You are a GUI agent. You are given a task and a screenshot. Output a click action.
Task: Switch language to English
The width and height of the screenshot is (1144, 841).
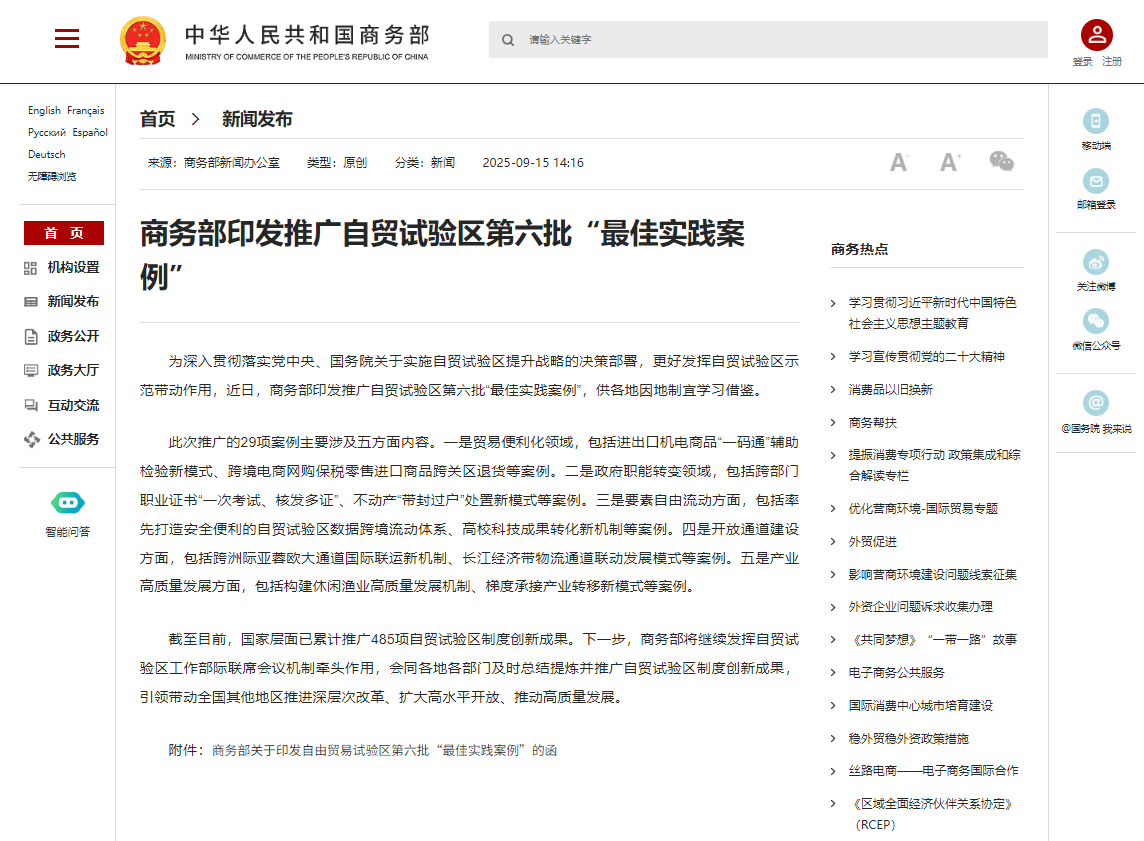click(x=44, y=111)
